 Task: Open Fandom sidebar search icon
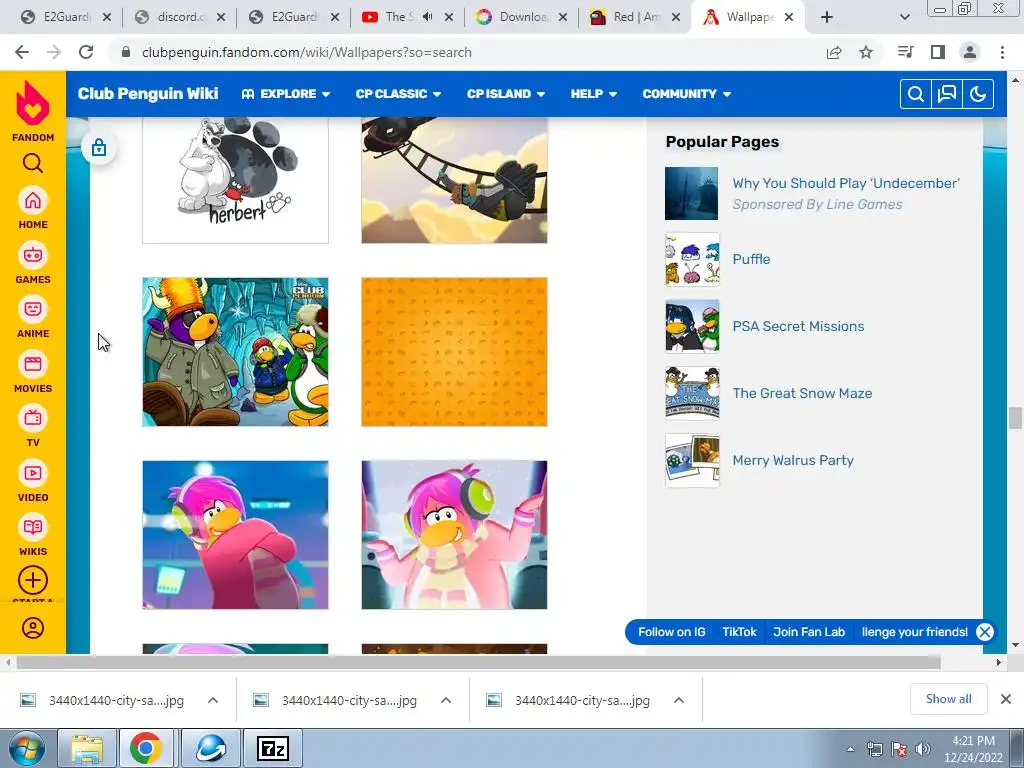33,163
